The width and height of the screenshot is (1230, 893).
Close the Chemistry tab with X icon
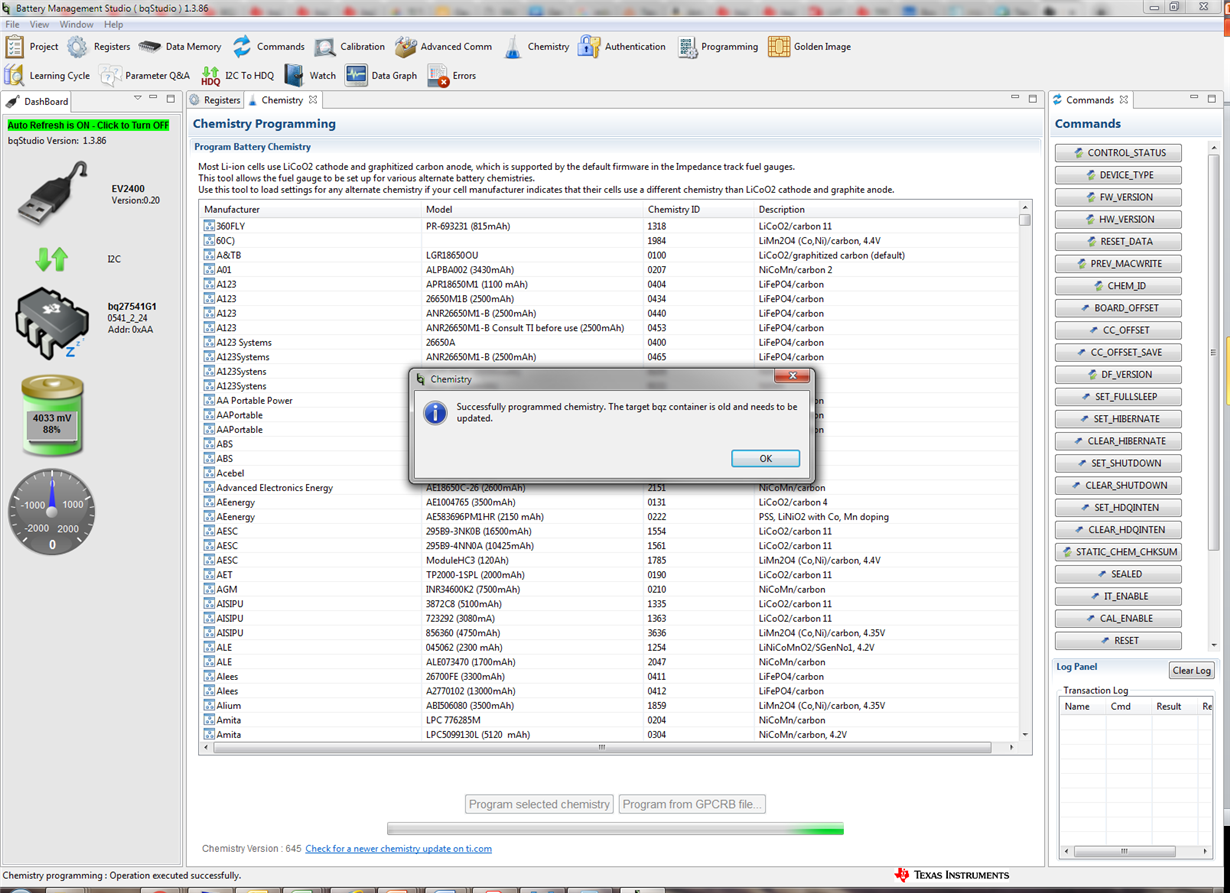[x=313, y=100]
